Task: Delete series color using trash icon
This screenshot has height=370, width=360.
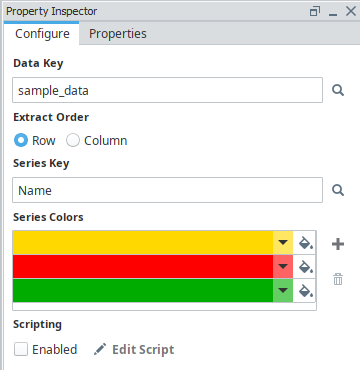Action: point(338,279)
